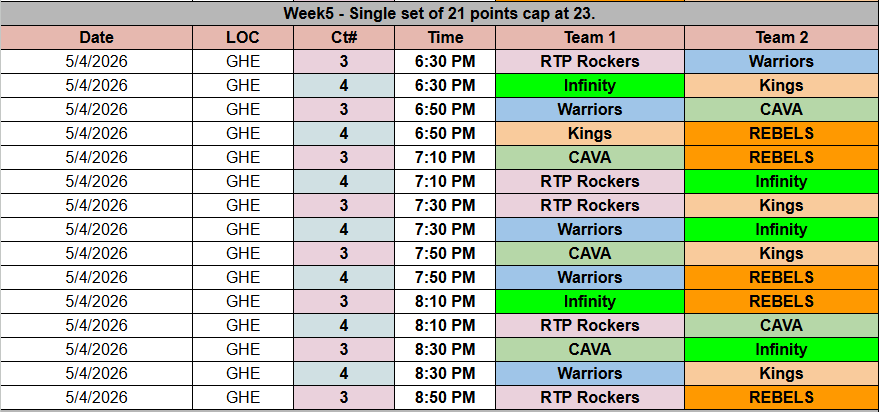Click Team 1 RTP Rockers at 8:50 PM
The width and height of the screenshot is (879, 412).
click(x=589, y=398)
